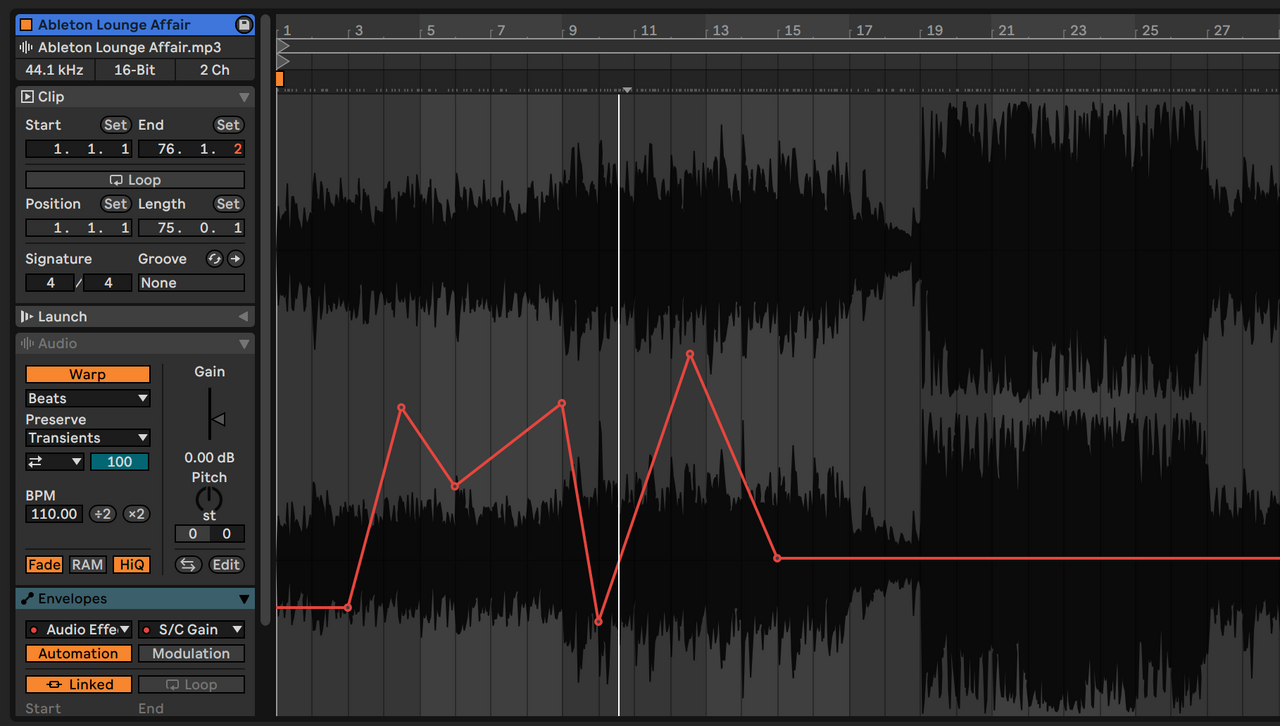The height and width of the screenshot is (726, 1280).
Task: Click the 2 Ch channel count text
Action: coord(214,70)
